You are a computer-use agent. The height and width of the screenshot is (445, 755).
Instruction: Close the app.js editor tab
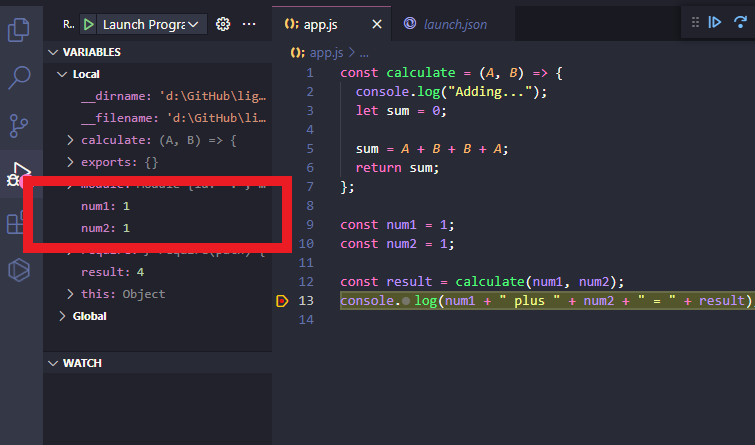[x=376, y=24]
